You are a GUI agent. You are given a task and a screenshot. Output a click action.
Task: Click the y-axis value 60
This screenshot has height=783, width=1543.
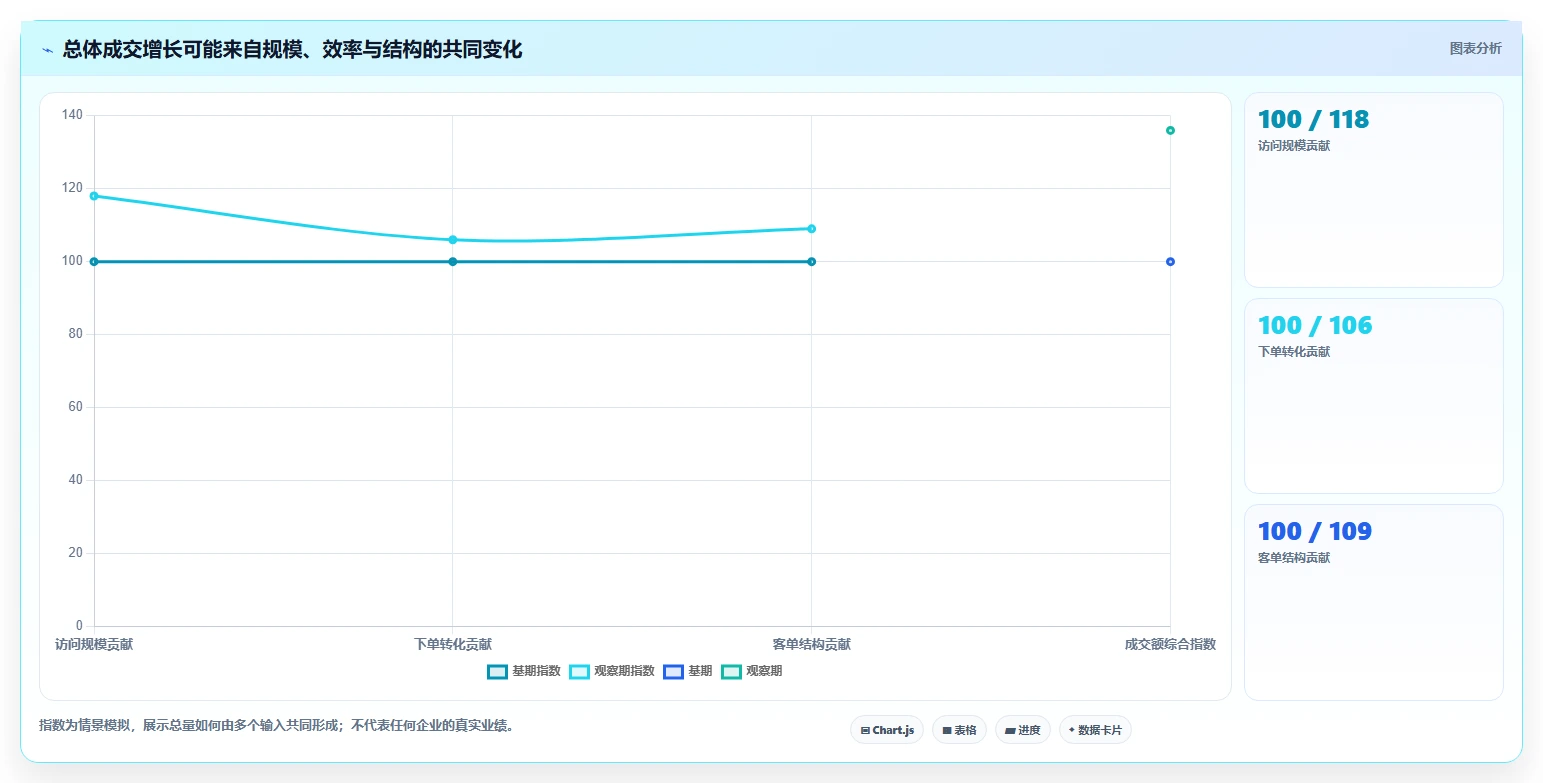pyautogui.click(x=75, y=407)
